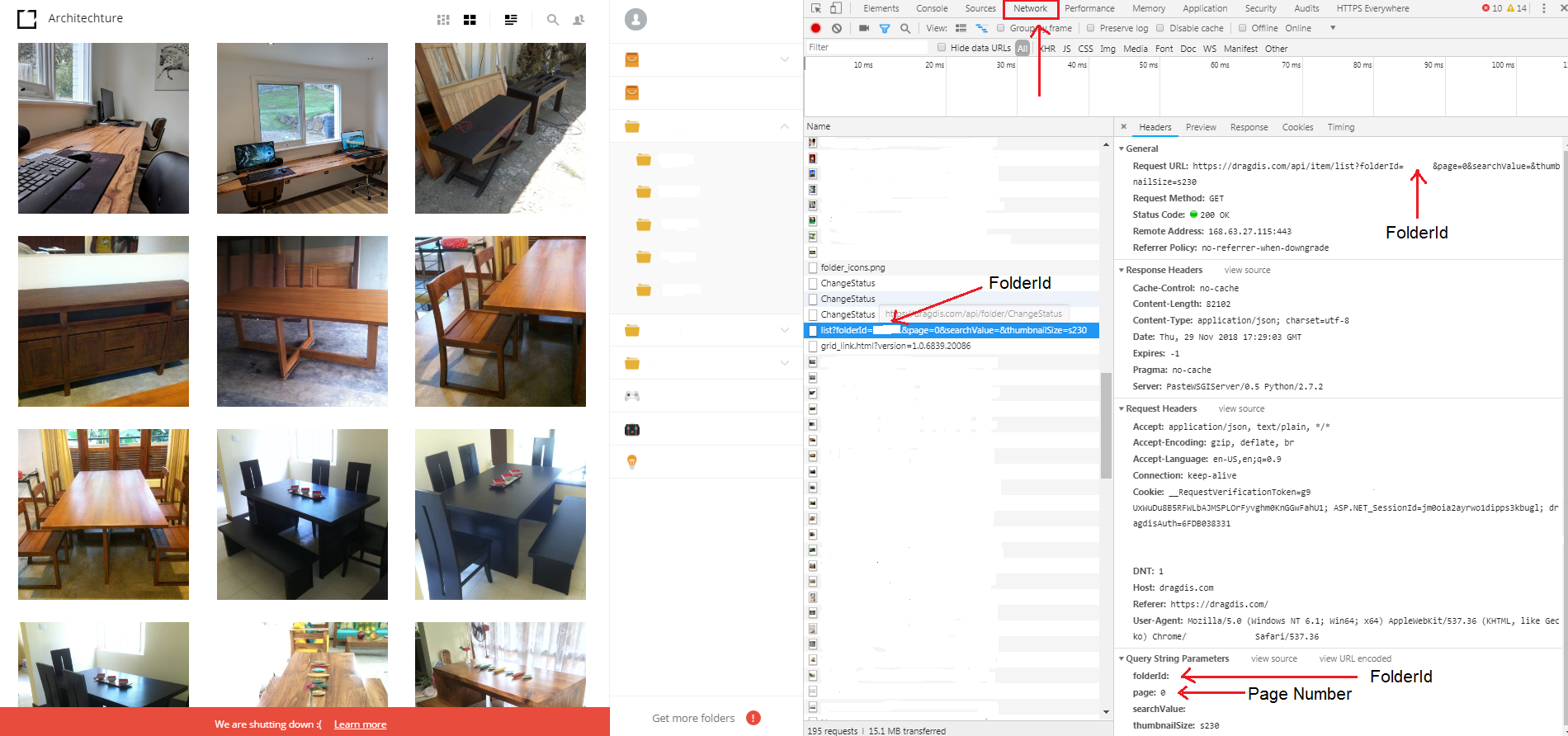Enable capture screenshots camera icon
The height and width of the screenshot is (736, 1568).
point(864,28)
